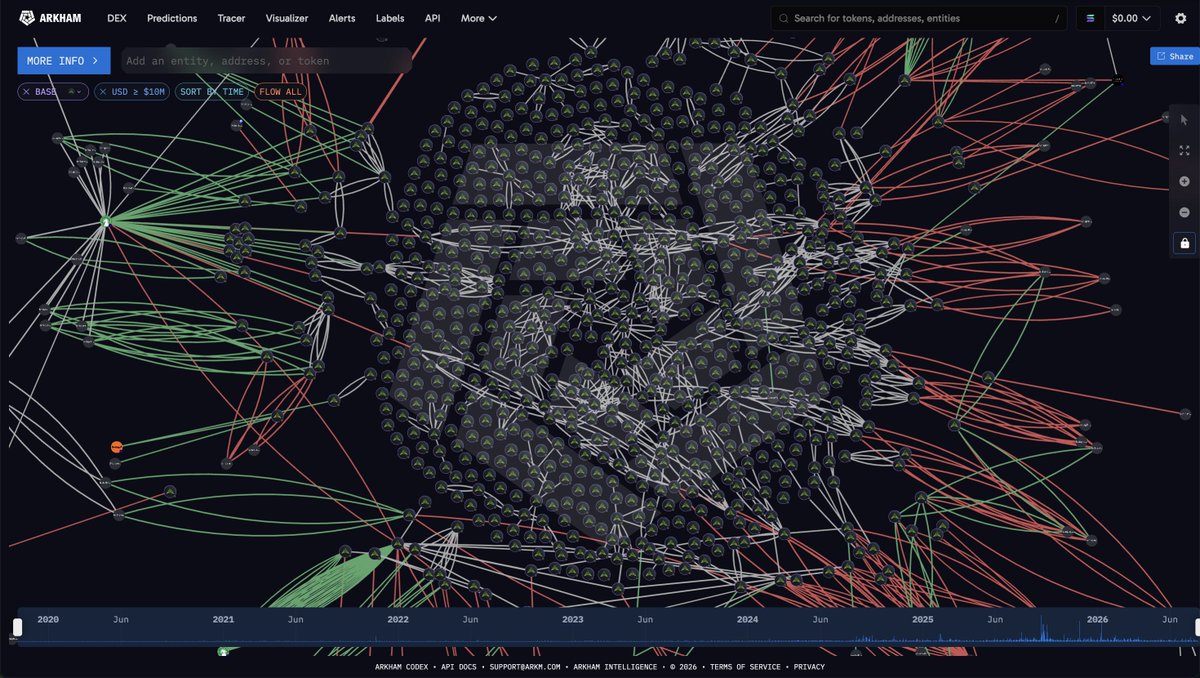Click the Share button

[1174, 56]
